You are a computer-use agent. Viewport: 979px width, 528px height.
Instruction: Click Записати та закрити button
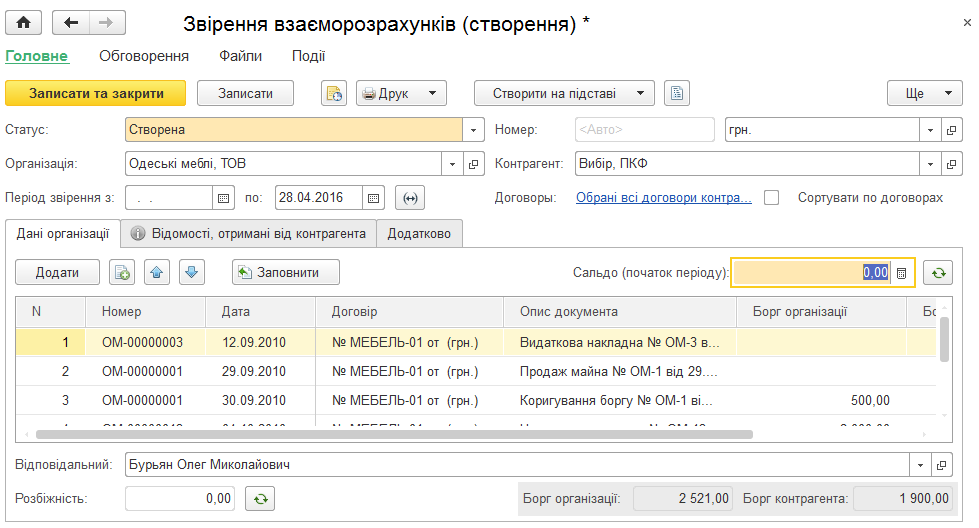pos(96,94)
